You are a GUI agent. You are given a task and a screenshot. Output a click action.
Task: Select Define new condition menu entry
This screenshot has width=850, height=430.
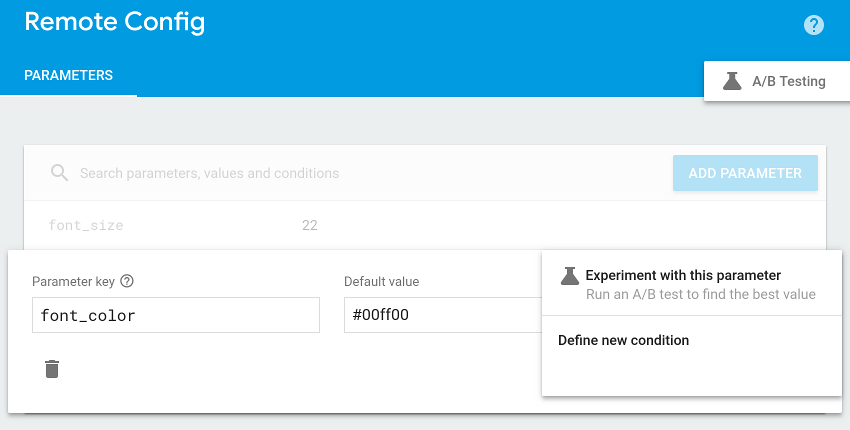click(623, 340)
